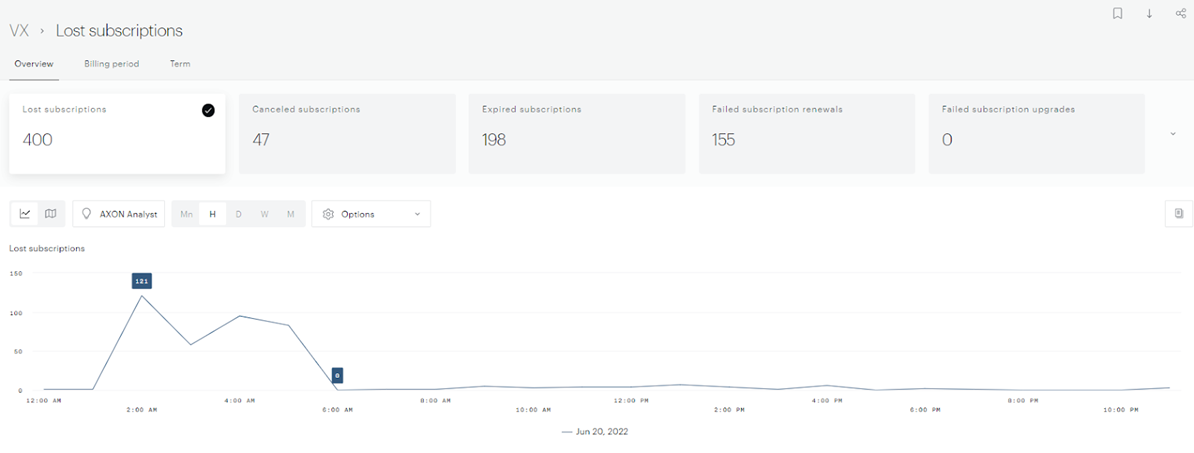This screenshot has width=1194, height=453.
Task: Expand the metric cards chevron
Action: (x=1173, y=134)
